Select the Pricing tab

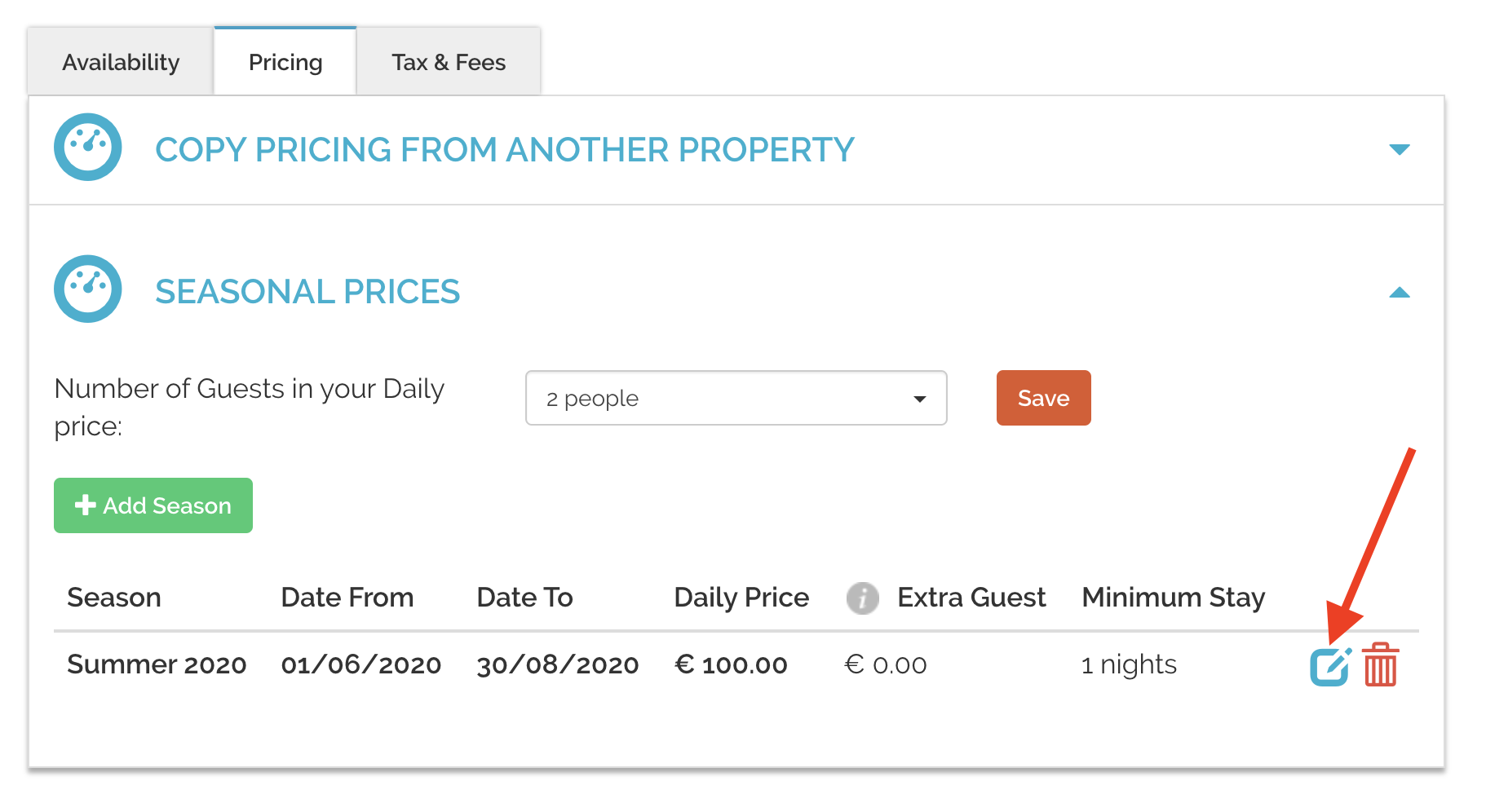(x=285, y=62)
